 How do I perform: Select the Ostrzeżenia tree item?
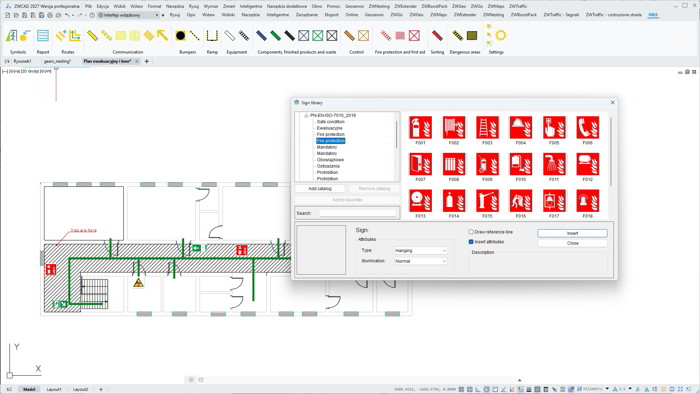(x=328, y=166)
